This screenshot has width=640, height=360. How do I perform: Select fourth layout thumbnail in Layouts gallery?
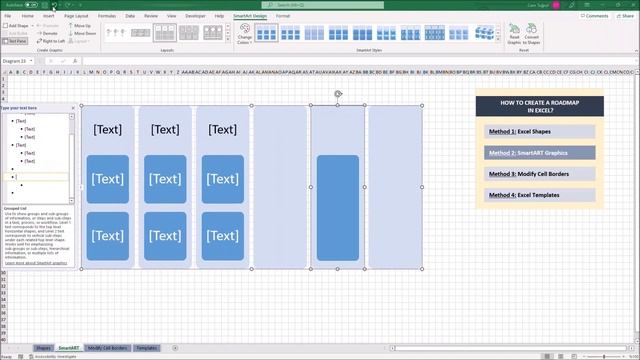pos(189,33)
